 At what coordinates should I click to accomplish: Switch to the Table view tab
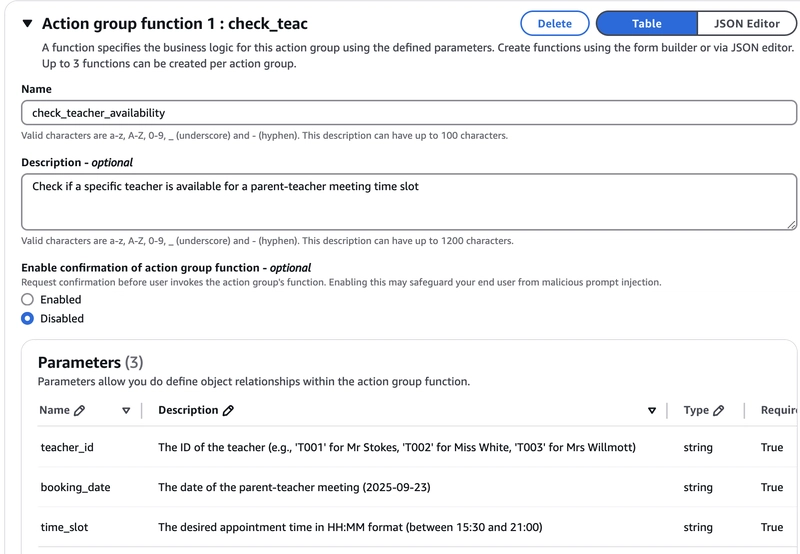646,23
